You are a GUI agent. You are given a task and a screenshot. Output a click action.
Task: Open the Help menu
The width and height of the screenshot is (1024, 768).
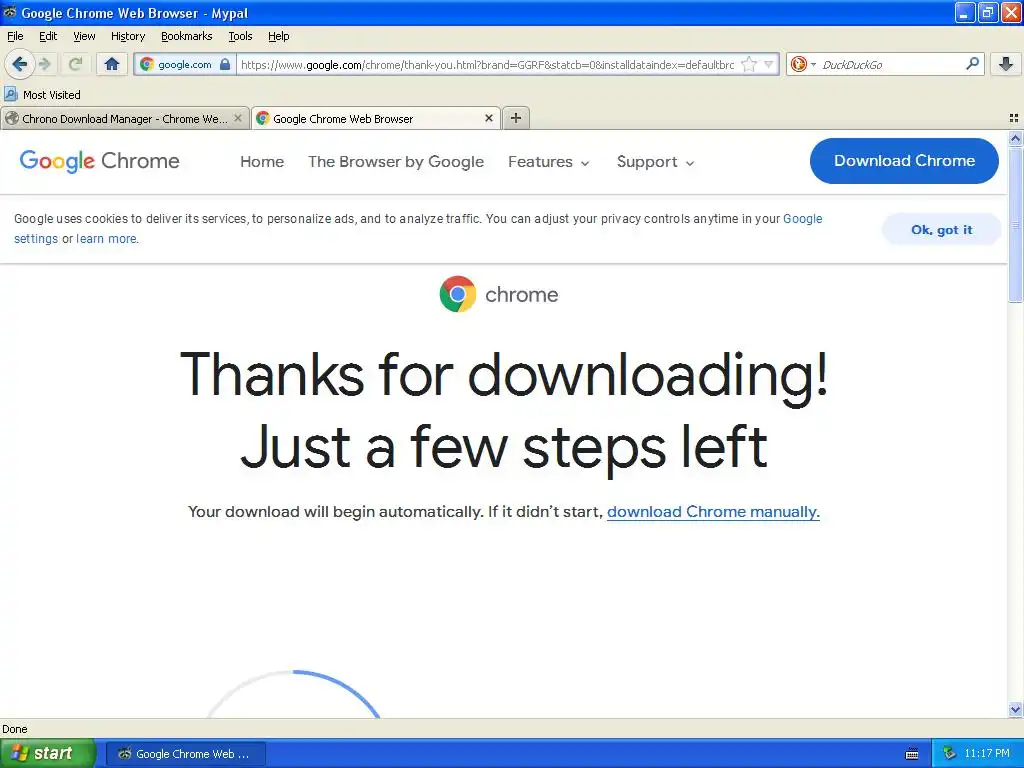(x=278, y=36)
